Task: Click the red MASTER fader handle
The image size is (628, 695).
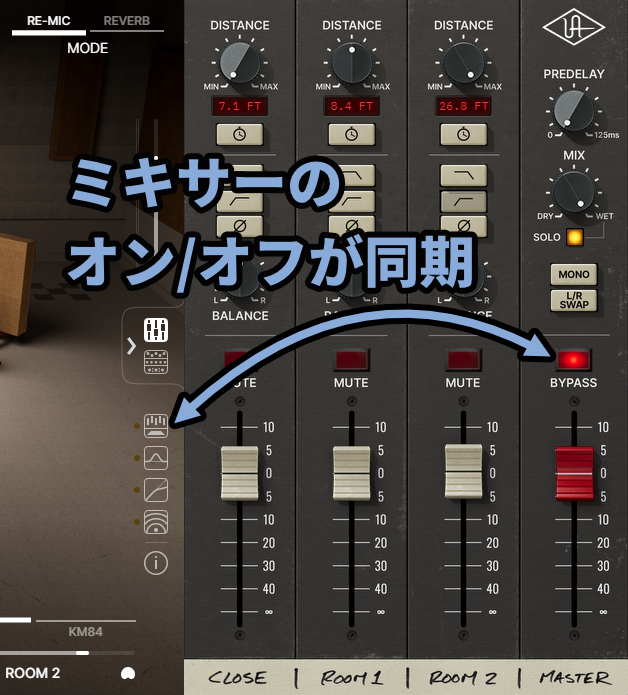Action: click(574, 473)
